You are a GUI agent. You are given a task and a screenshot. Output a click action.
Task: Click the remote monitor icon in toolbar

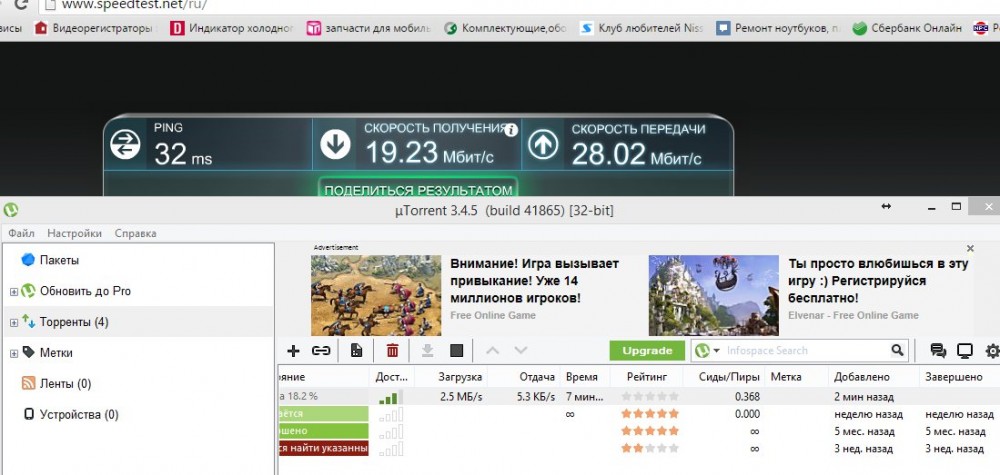tap(965, 351)
